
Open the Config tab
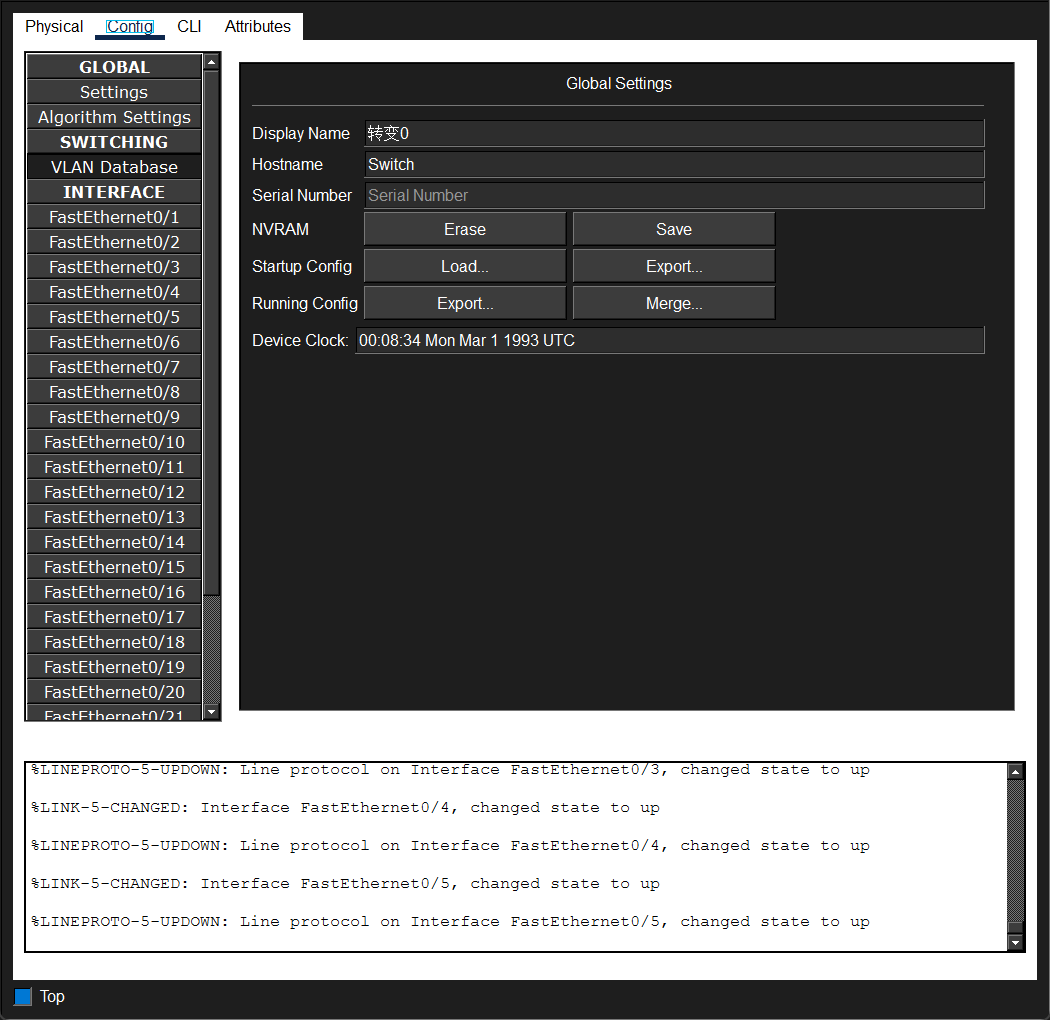pyautogui.click(x=130, y=26)
